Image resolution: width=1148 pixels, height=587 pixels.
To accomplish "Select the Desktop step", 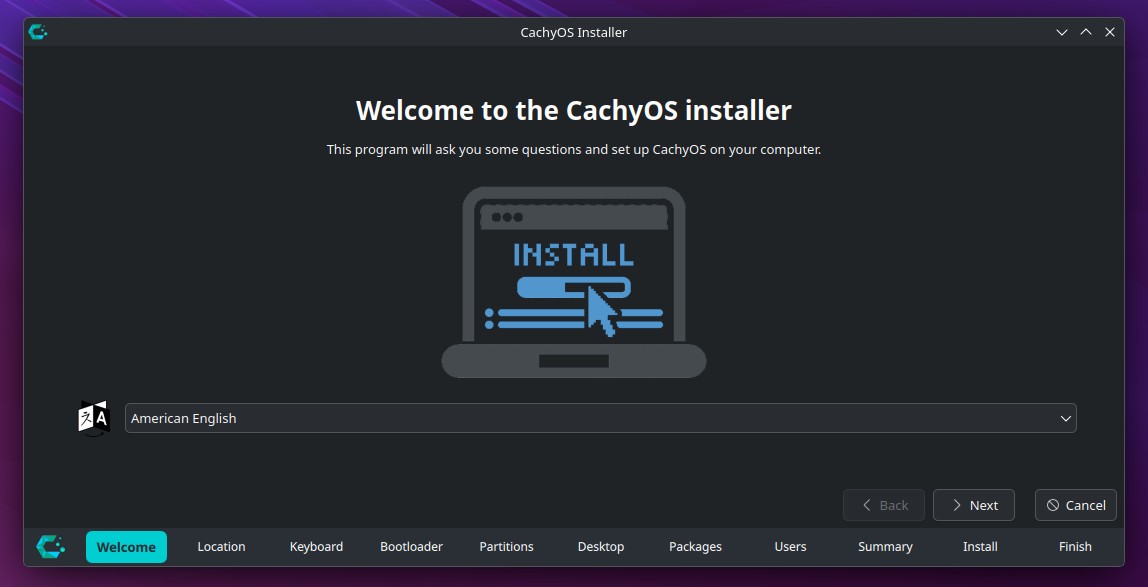I will pyautogui.click(x=601, y=546).
